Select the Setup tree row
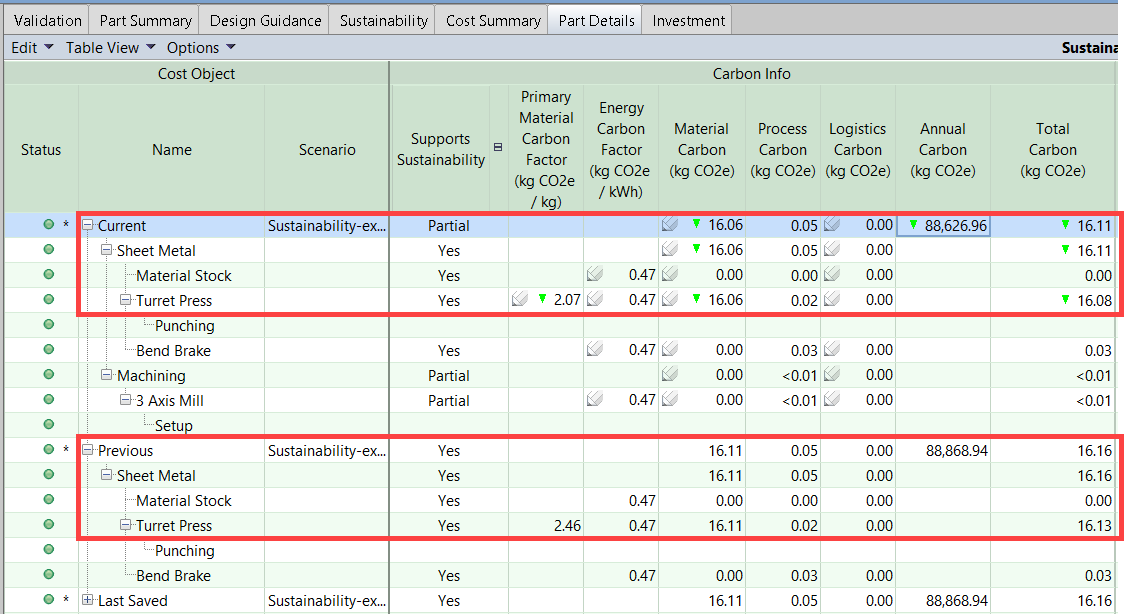 coord(173,426)
